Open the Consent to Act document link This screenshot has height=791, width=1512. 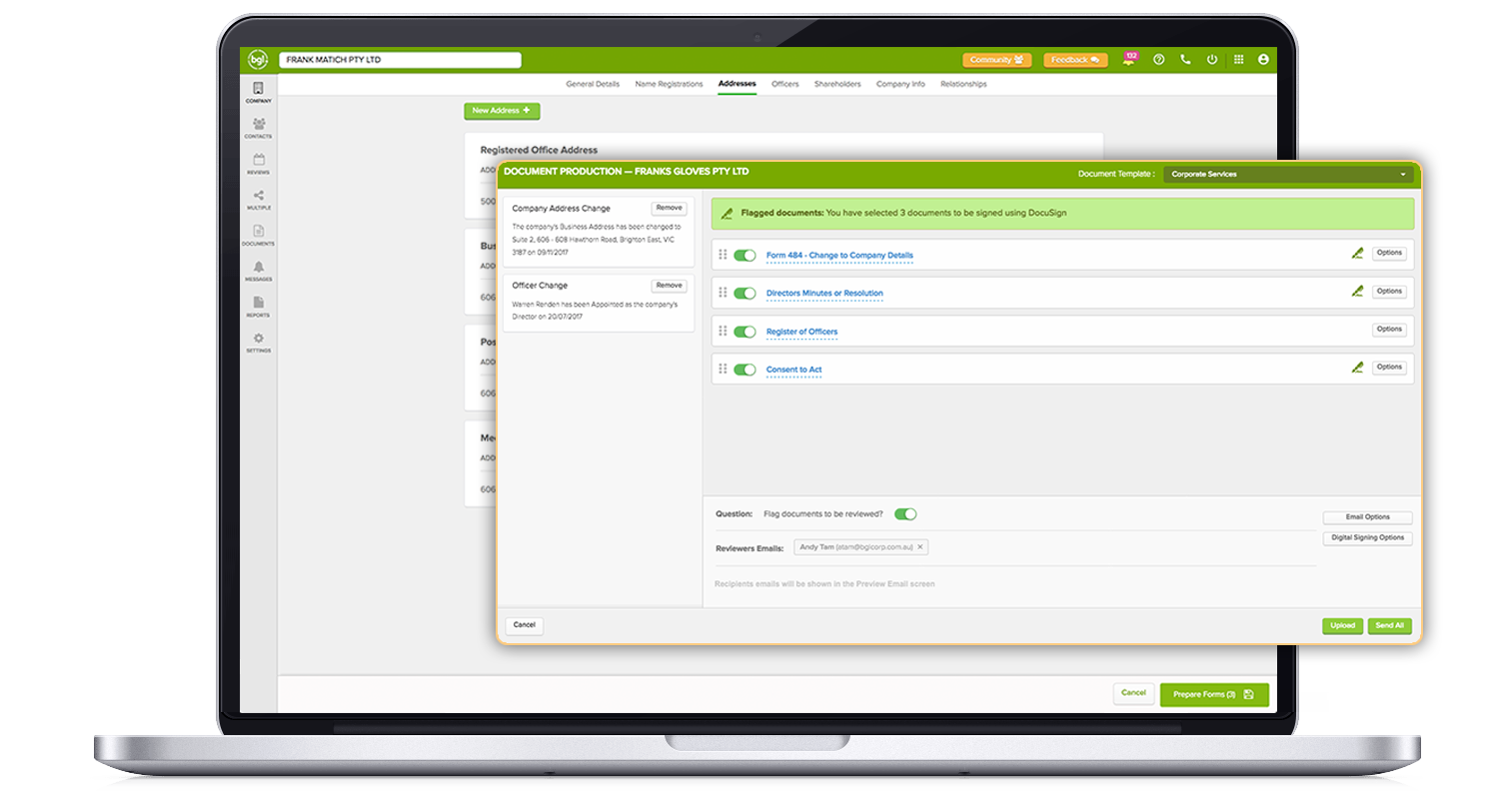[x=793, y=371]
